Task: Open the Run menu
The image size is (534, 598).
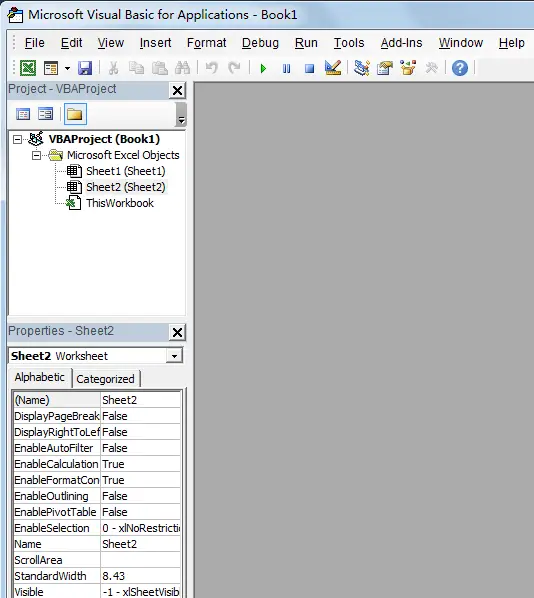Action: [x=306, y=43]
